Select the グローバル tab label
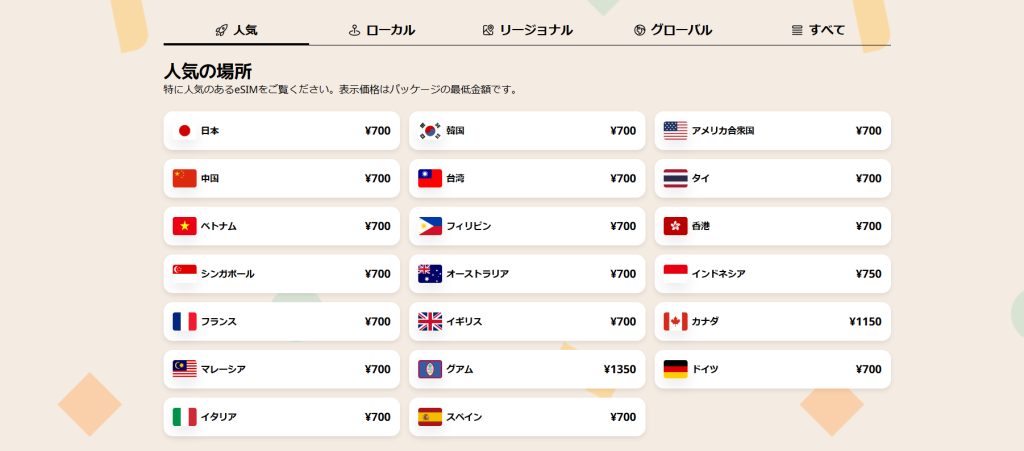Screen dimensions: 1024x451 click(681, 30)
